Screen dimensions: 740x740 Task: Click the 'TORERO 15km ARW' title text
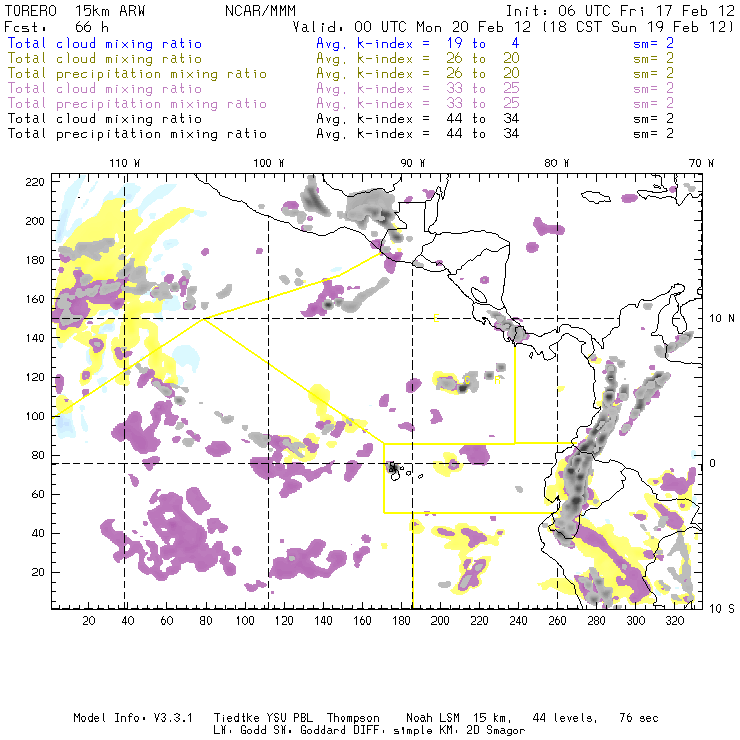[x=75, y=11]
